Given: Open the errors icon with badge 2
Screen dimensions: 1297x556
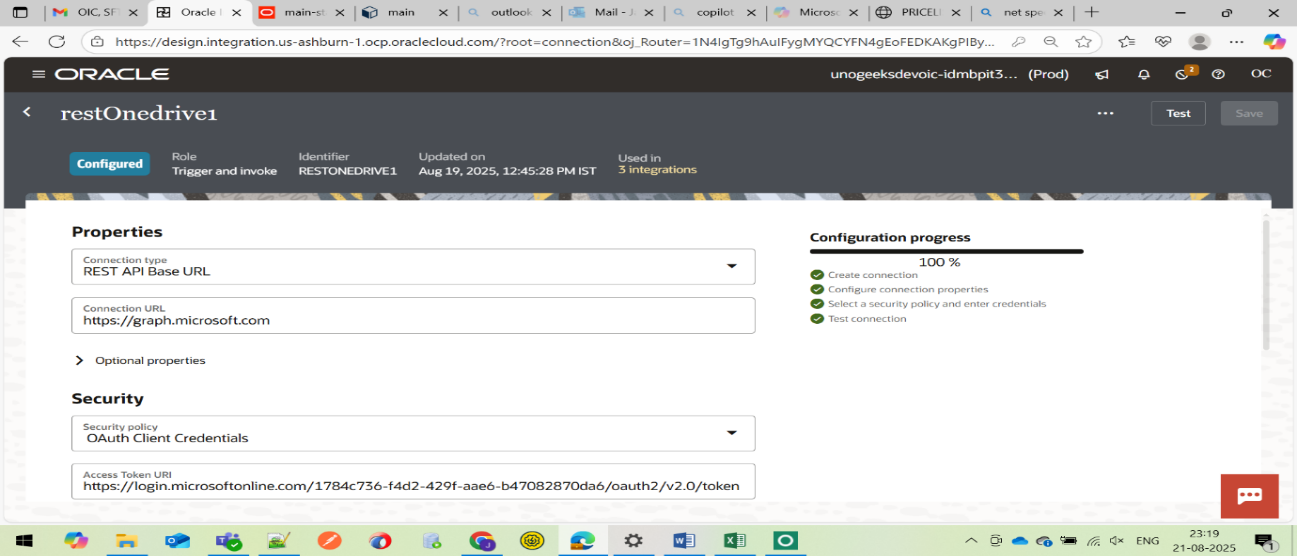Looking at the screenshot, I should pos(1185,74).
